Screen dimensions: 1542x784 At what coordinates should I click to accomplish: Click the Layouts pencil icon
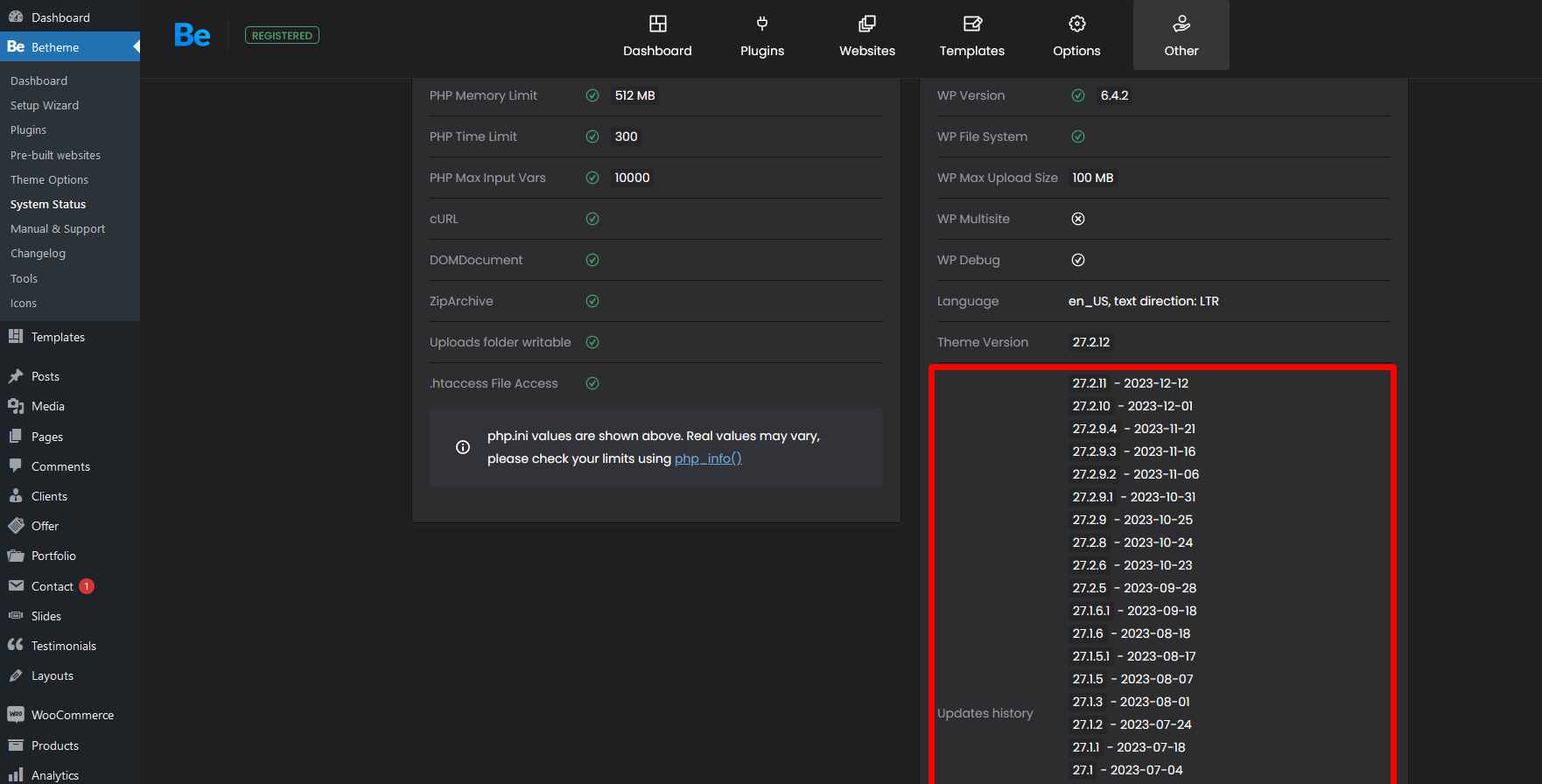pyautogui.click(x=16, y=675)
